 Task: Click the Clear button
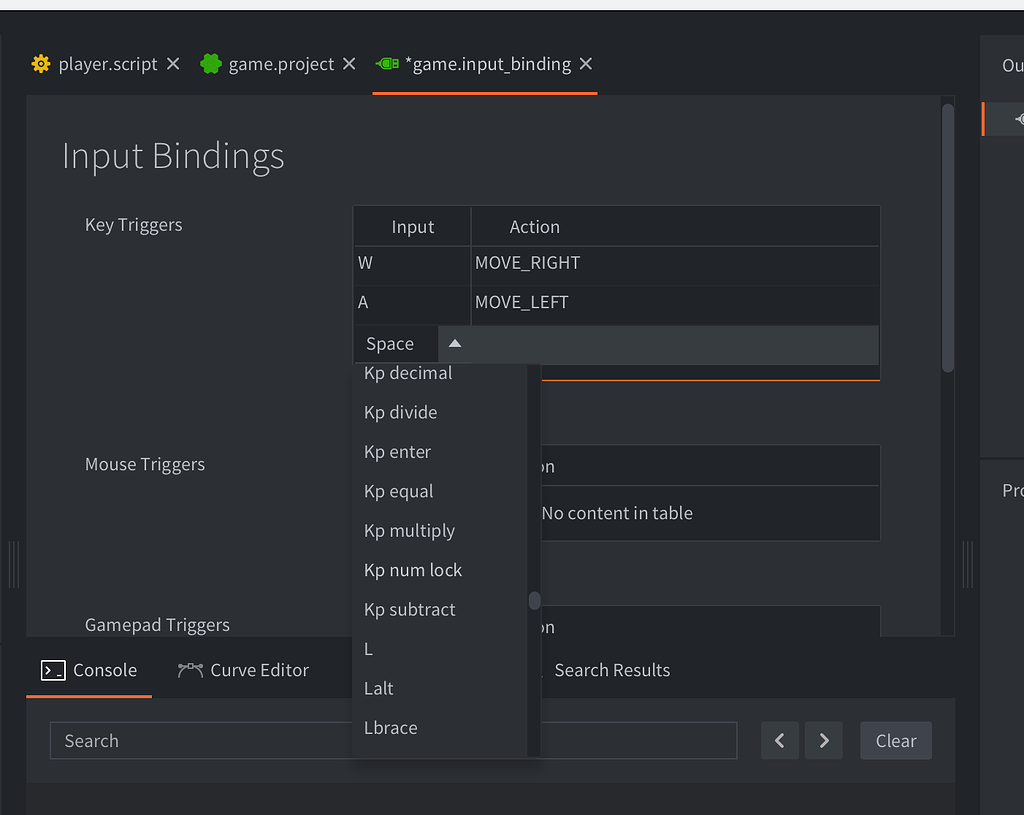(x=895, y=740)
